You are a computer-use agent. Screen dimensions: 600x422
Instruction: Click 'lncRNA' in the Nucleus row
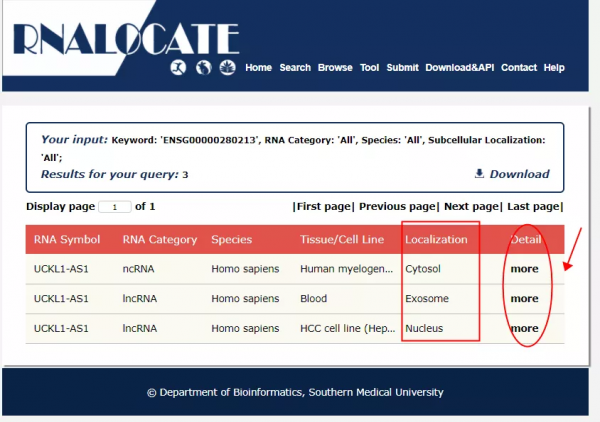(x=140, y=328)
